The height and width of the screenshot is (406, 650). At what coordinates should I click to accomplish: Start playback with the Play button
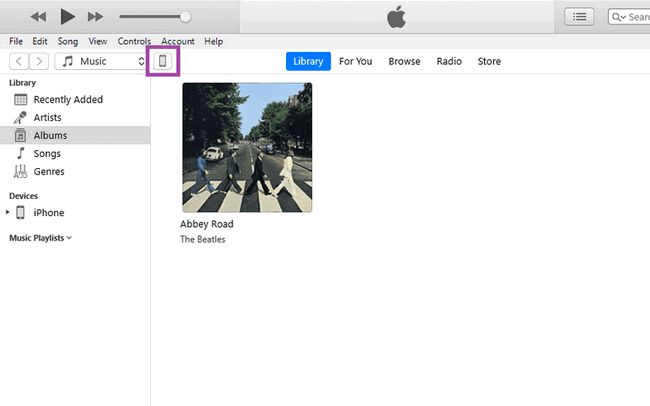point(68,17)
